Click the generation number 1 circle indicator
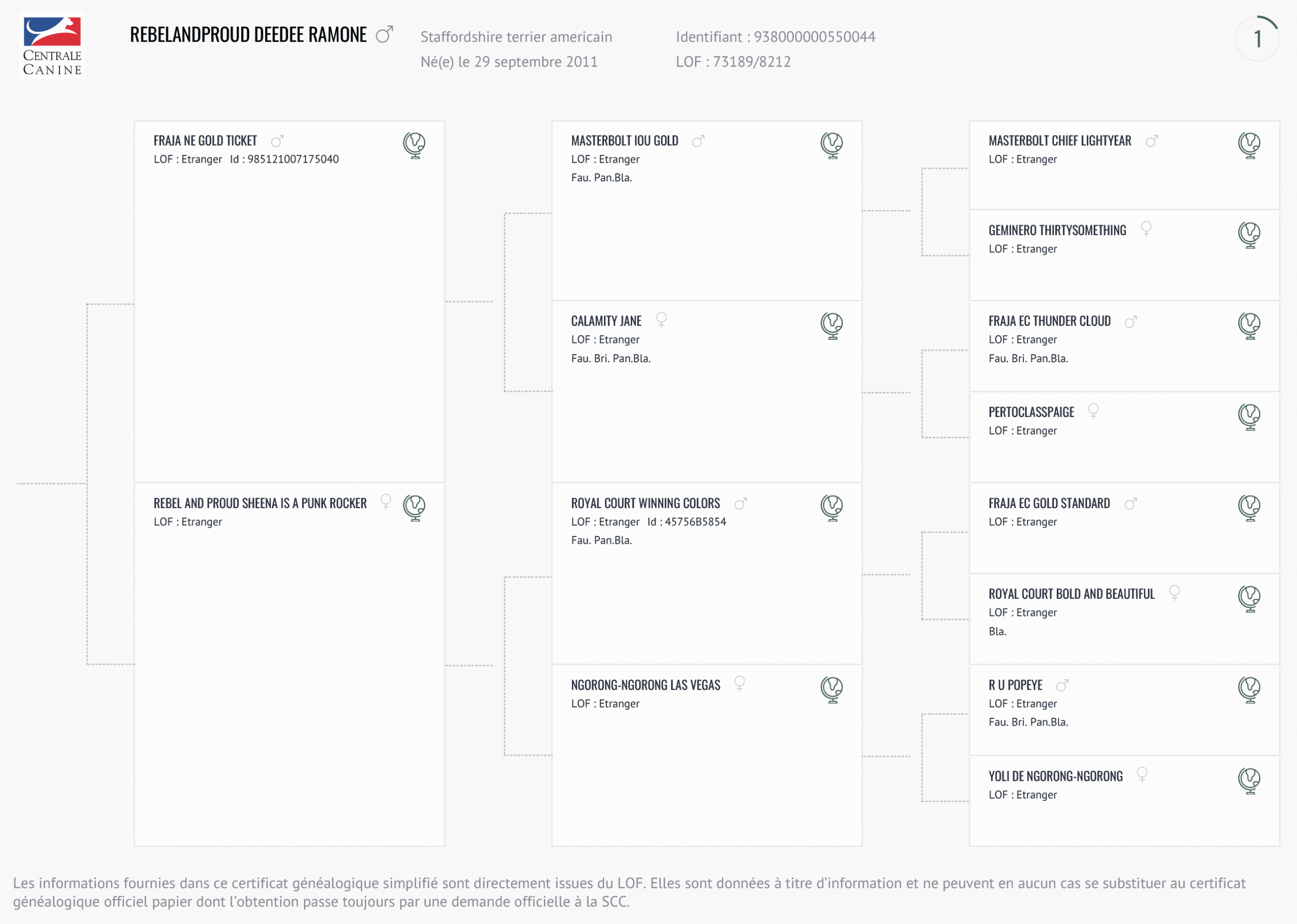1297x924 pixels. 1256,38
